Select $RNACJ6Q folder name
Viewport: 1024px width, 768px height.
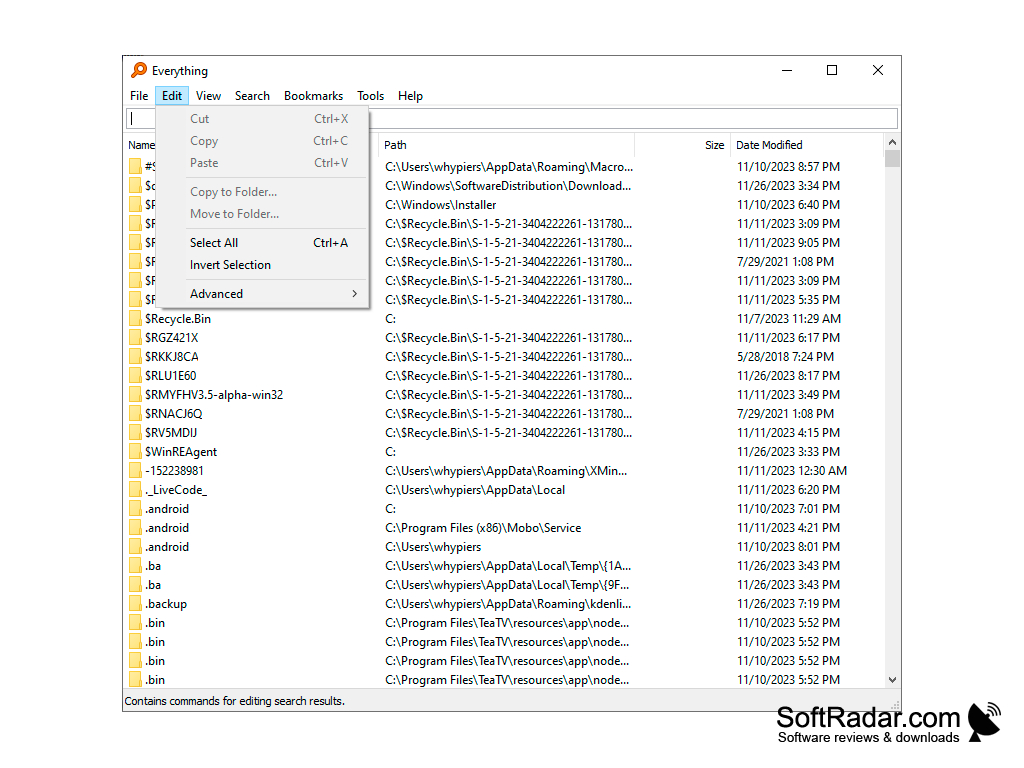coord(173,413)
